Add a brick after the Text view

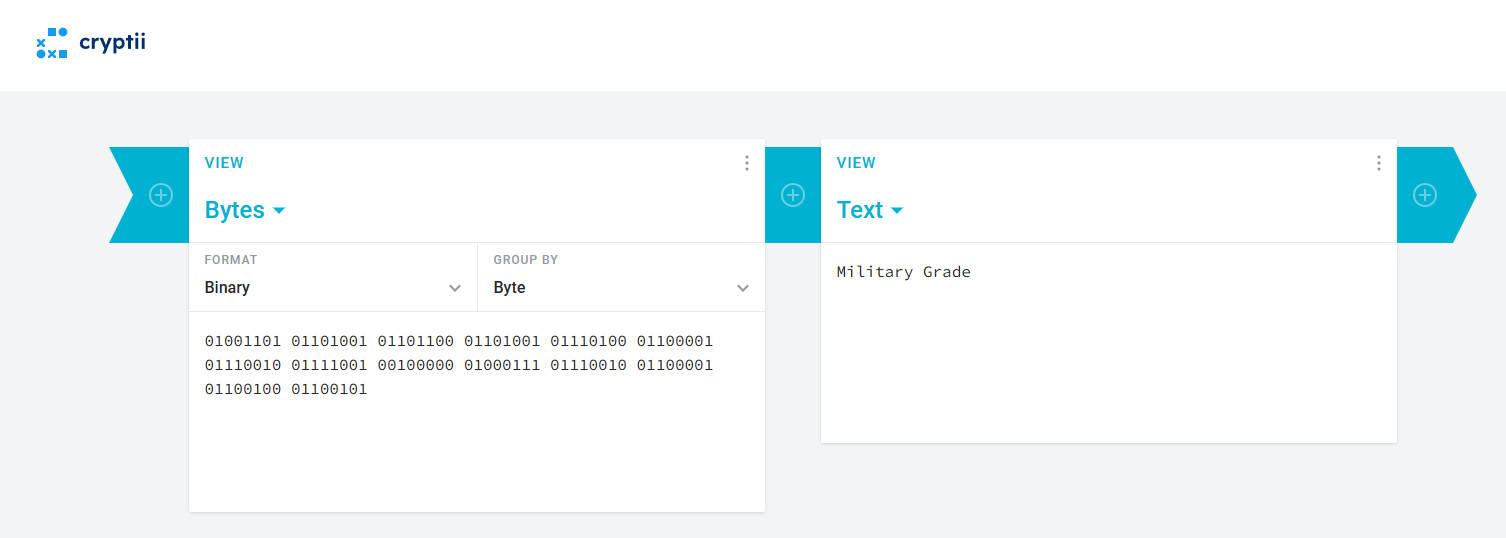(1425, 195)
